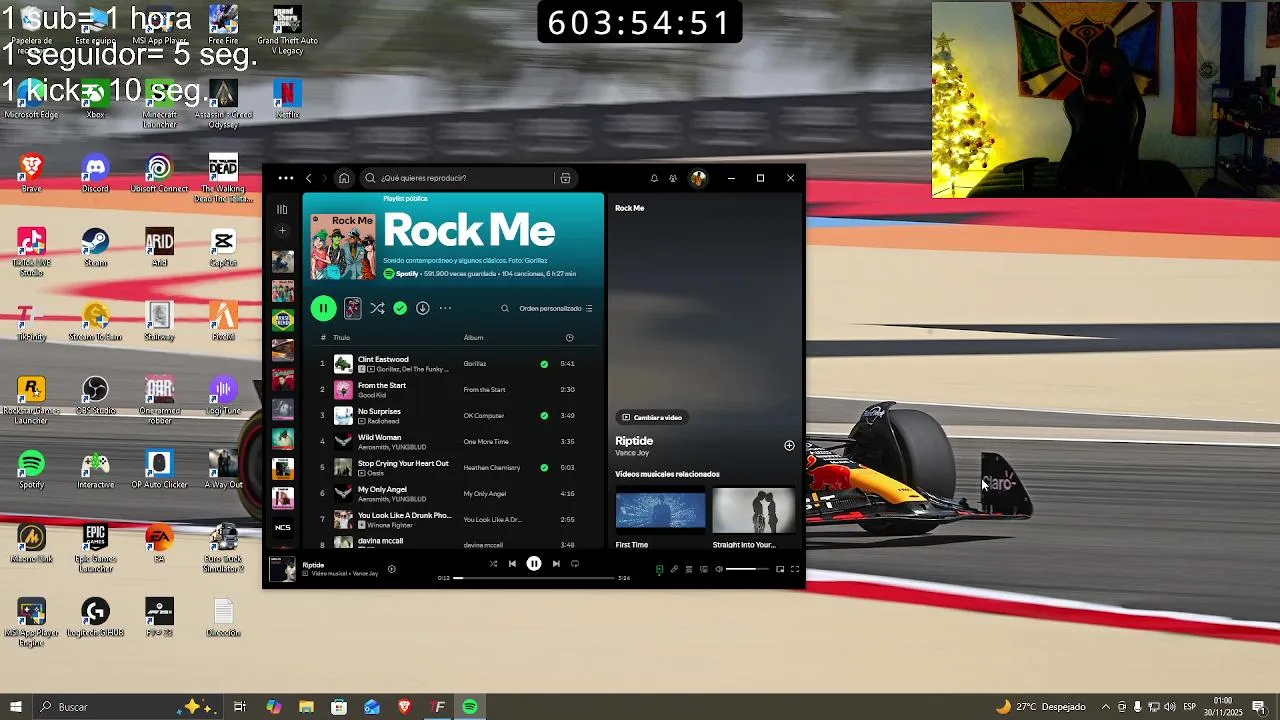
Task: Add Riptide to library with plus circle
Action: (x=789, y=445)
